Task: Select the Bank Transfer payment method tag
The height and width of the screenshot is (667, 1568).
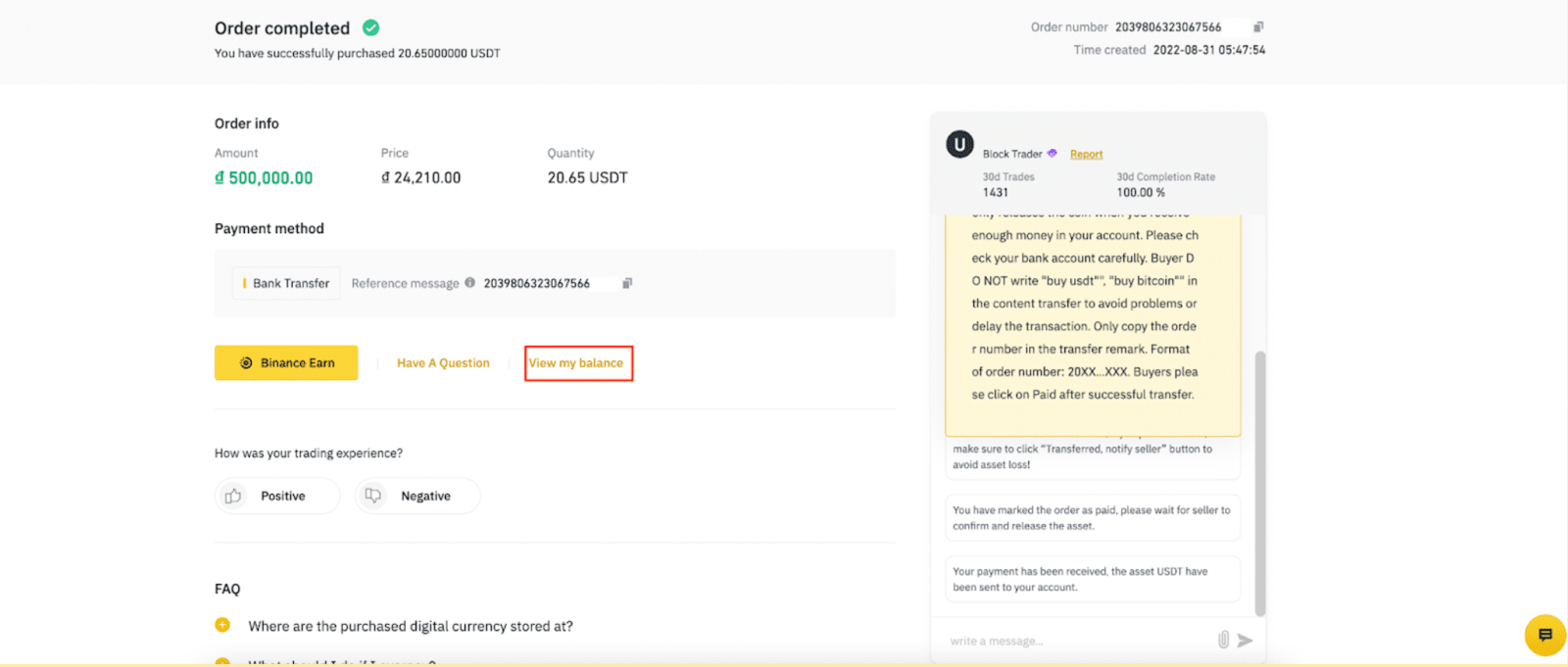Action: [286, 283]
